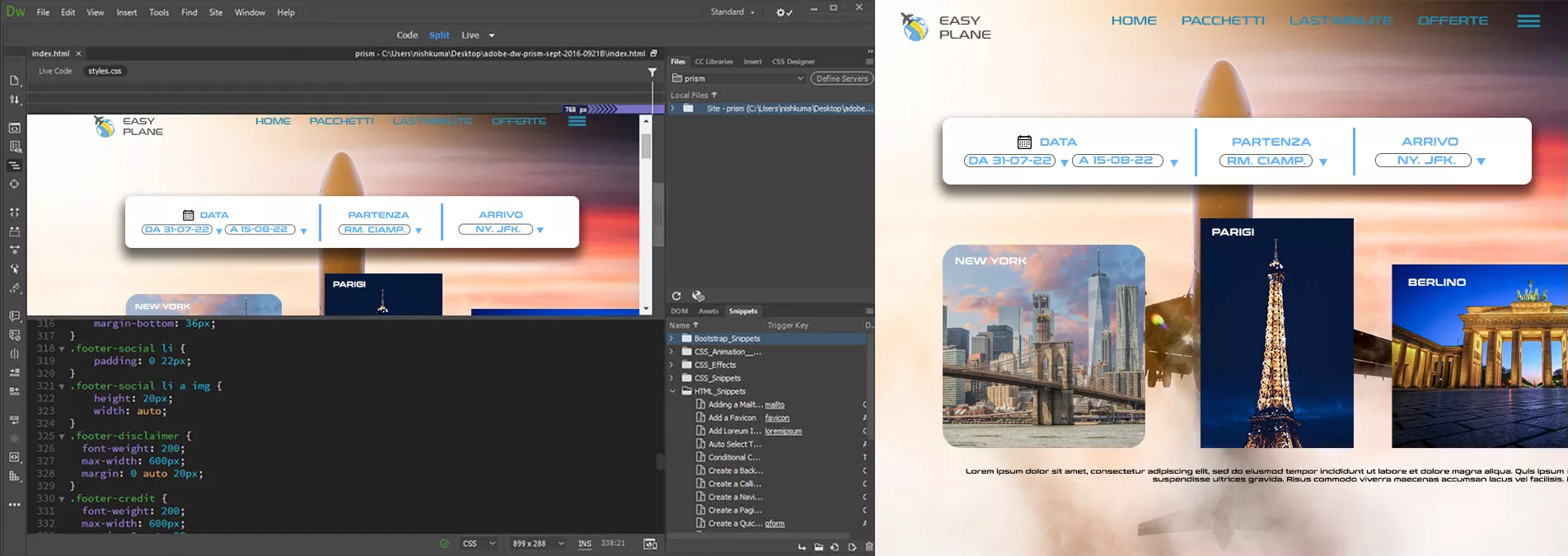This screenshot has height=556, width=1568.
Task: Click the trash Delete snippet icon
Action: click(x=868, y=546)
